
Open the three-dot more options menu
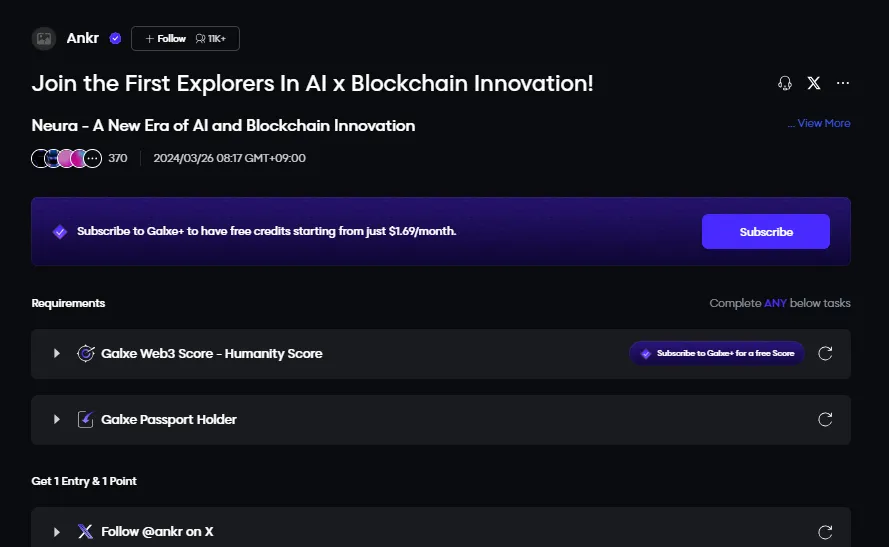pyautogui.click(x=843, y=83)
